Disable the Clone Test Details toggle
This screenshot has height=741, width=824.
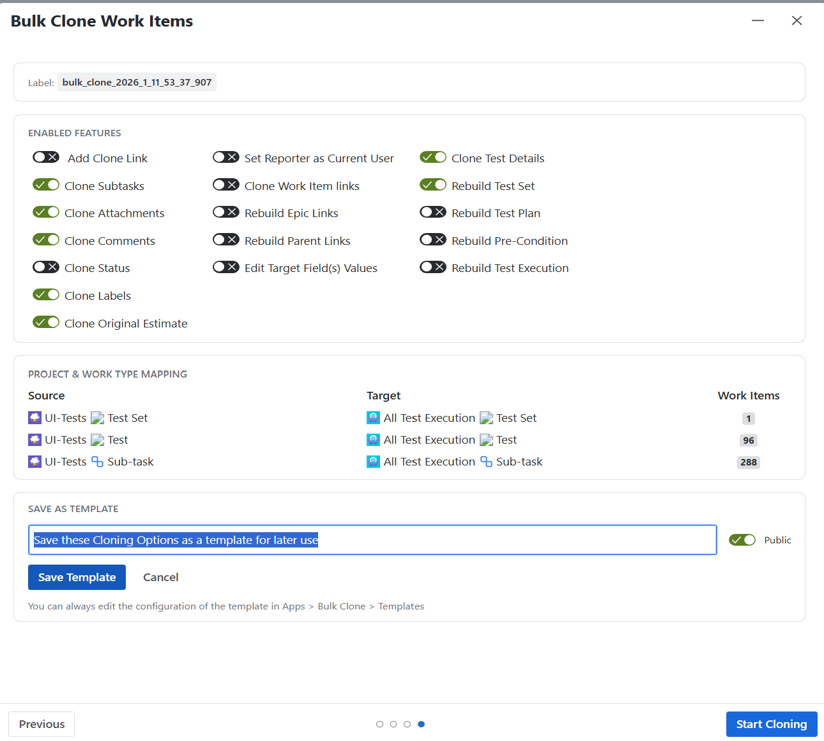click(433, 158)
